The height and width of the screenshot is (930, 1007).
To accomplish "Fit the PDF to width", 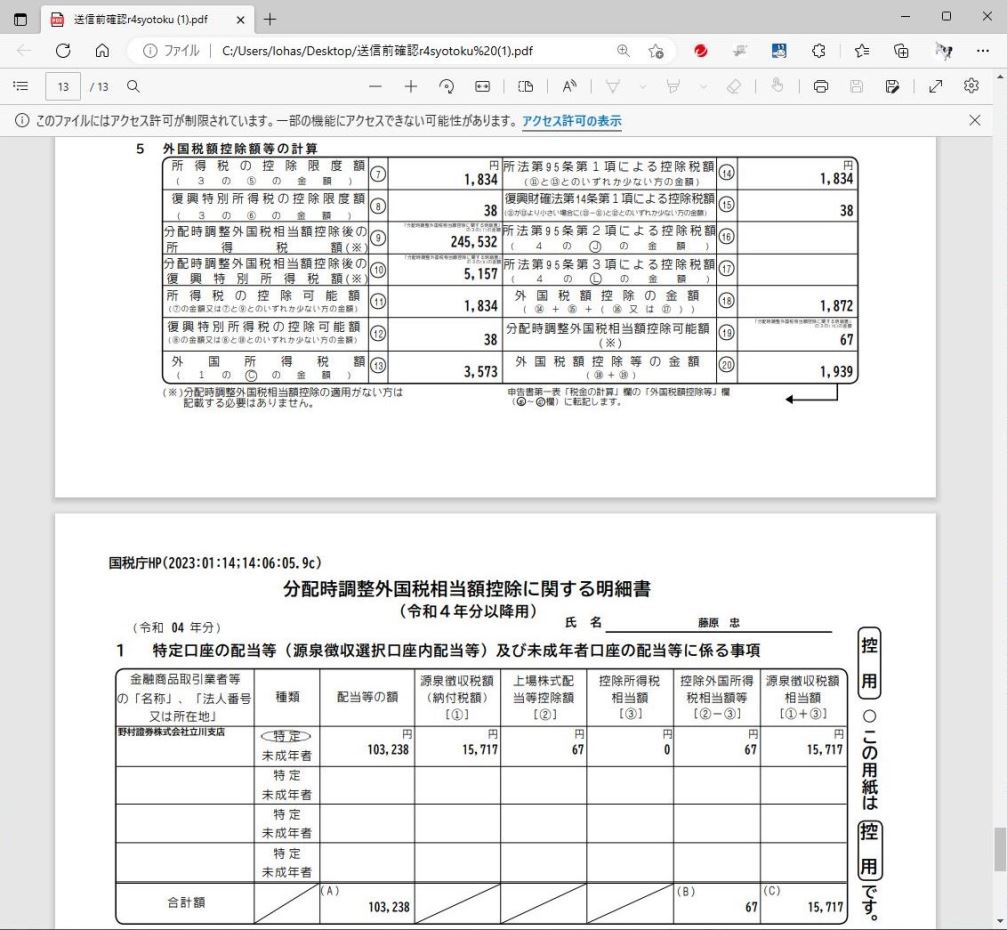I will click(x=482, y=87).
